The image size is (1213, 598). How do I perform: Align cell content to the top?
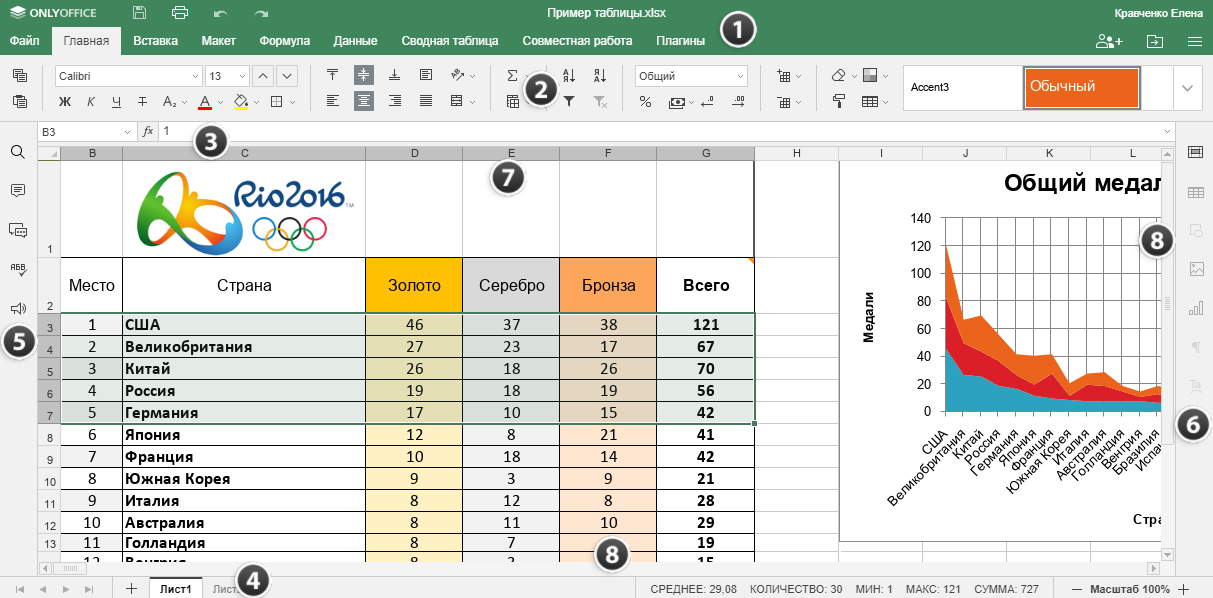[333, 75]
